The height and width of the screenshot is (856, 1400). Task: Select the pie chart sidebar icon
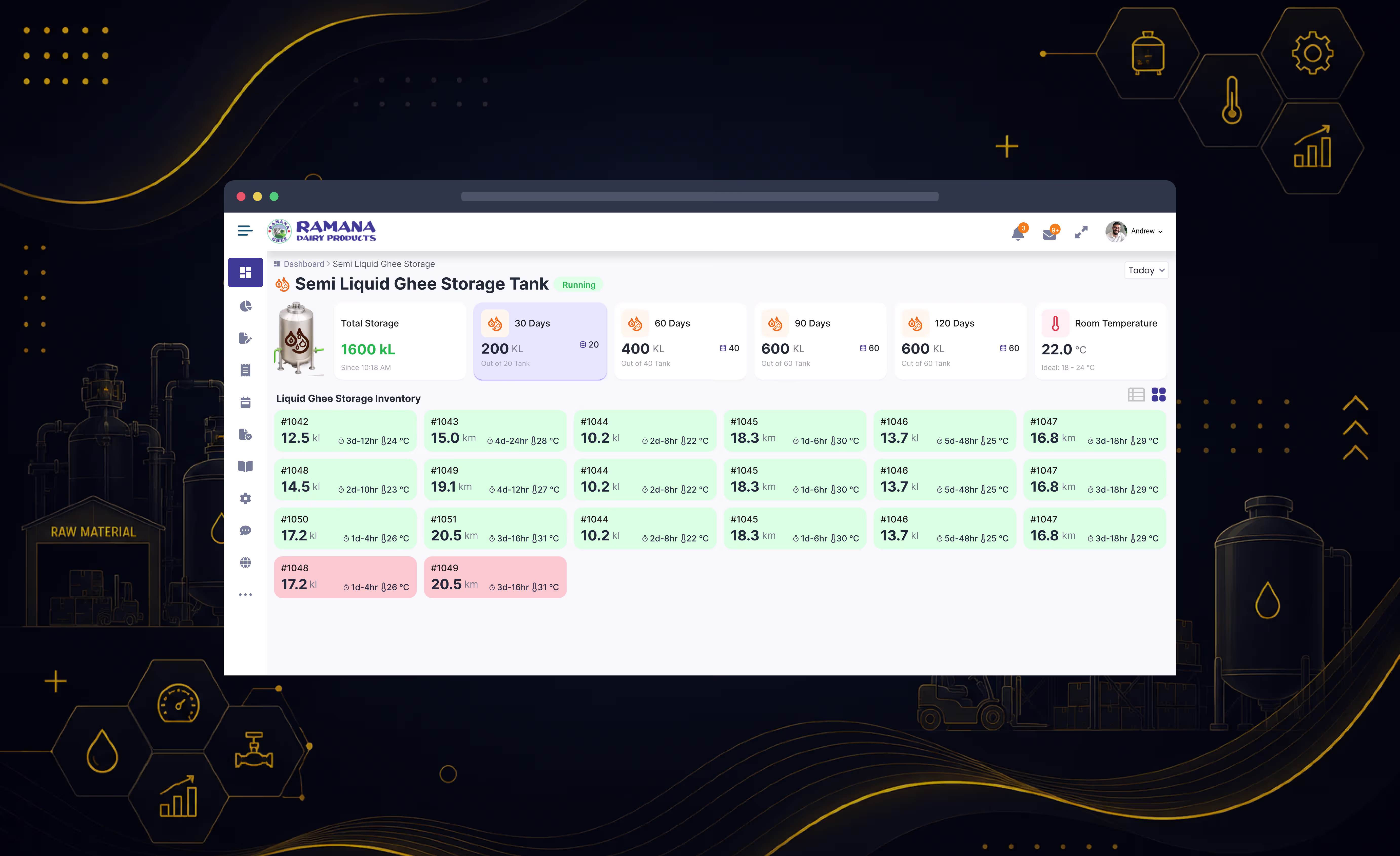click(x=245, y=306)
